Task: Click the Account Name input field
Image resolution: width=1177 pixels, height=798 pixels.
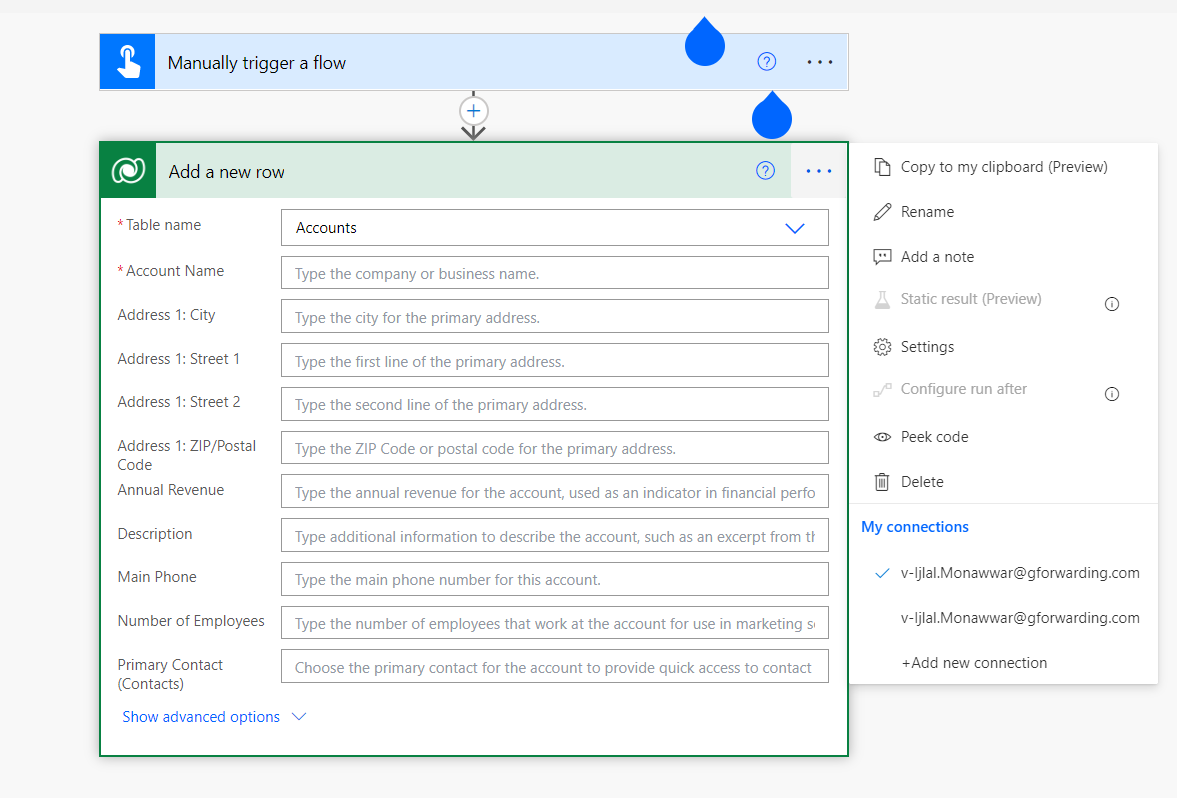Action: pyautogui.click(x=554, y=272)
